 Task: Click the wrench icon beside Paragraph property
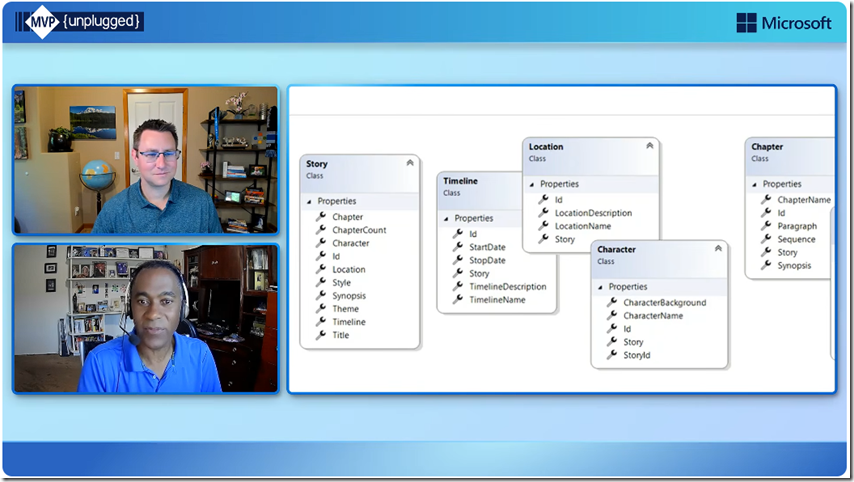click(766, 226)
